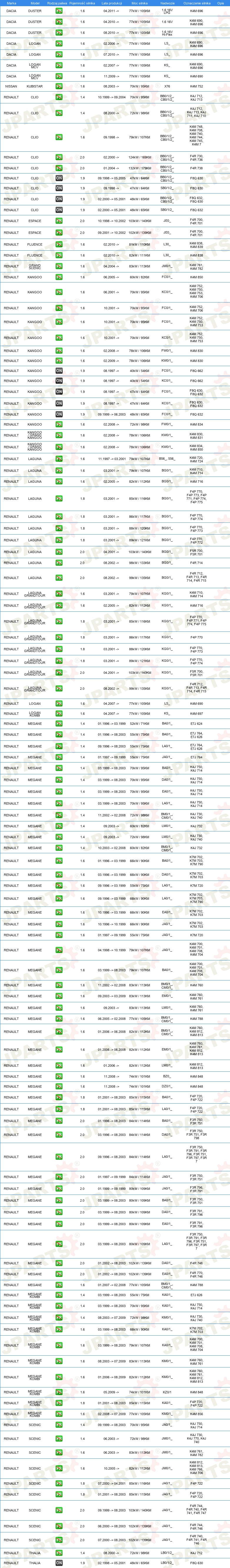Click the petrol icon in the THALIA 1.4 row
Image resolution: width=230 pixels, height=1568 pixels.
click(x=59, y=1552)
